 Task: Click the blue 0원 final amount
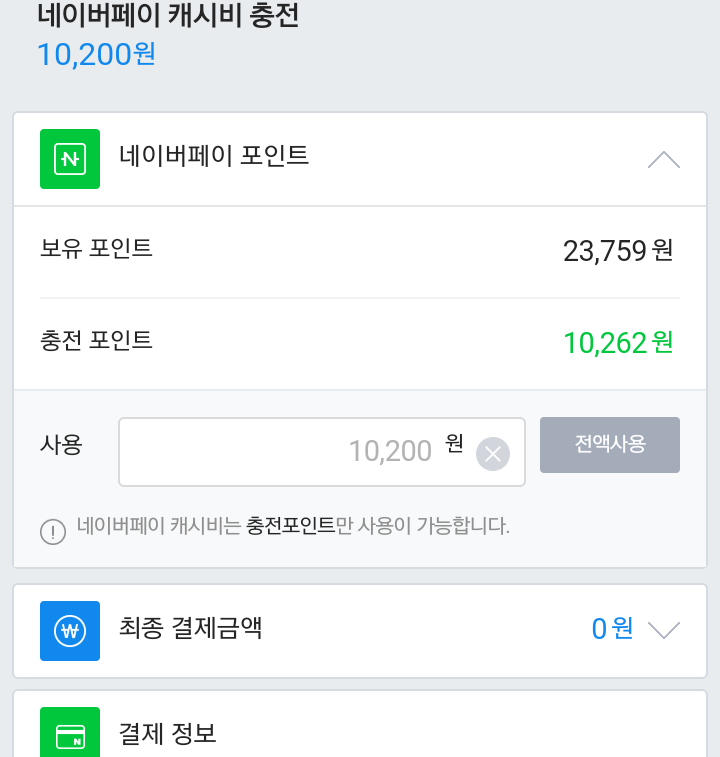(612, 629)
